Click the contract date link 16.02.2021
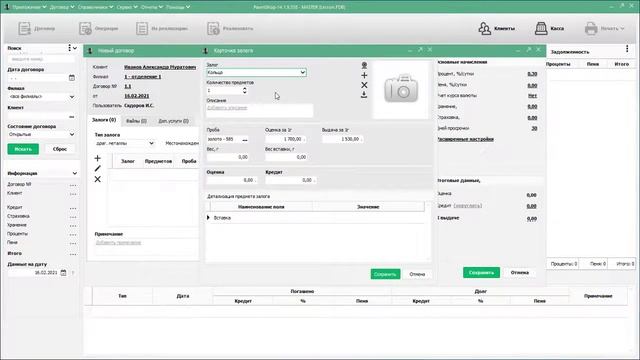Screen dimensions: 640x360 [137, 96]
